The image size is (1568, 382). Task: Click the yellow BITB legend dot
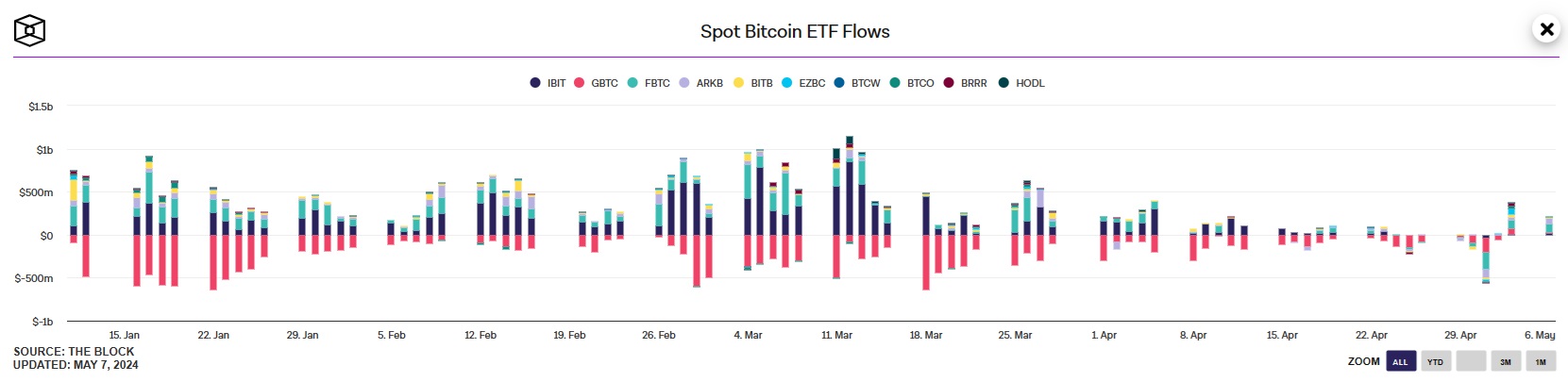coord(738,83)
